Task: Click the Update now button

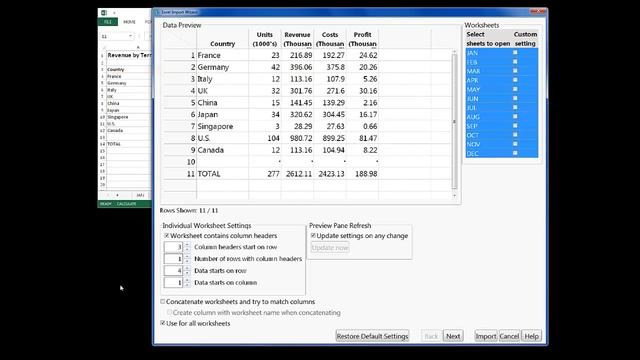Action: pos(330,247)
